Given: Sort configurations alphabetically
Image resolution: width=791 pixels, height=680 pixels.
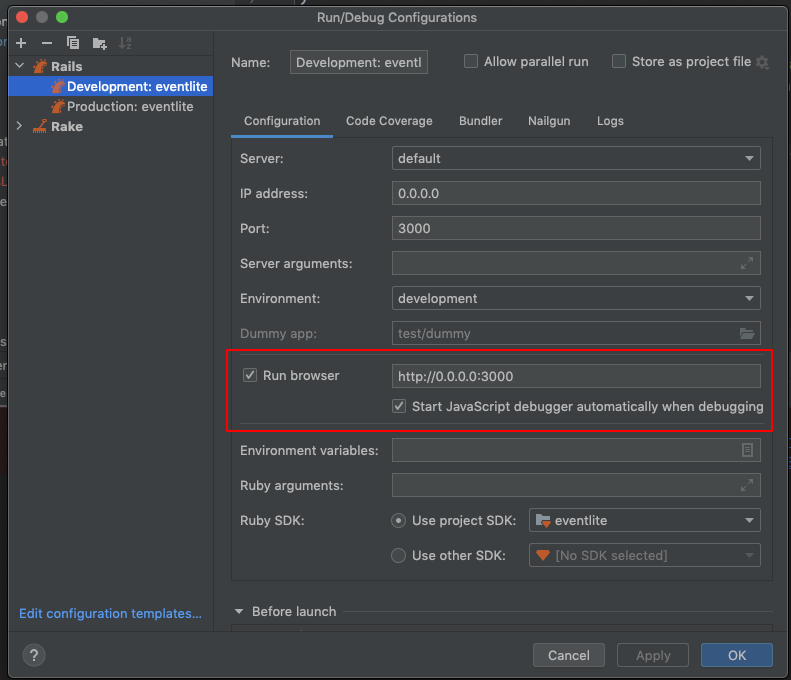Looking at the screenshot, I should 125,43.
